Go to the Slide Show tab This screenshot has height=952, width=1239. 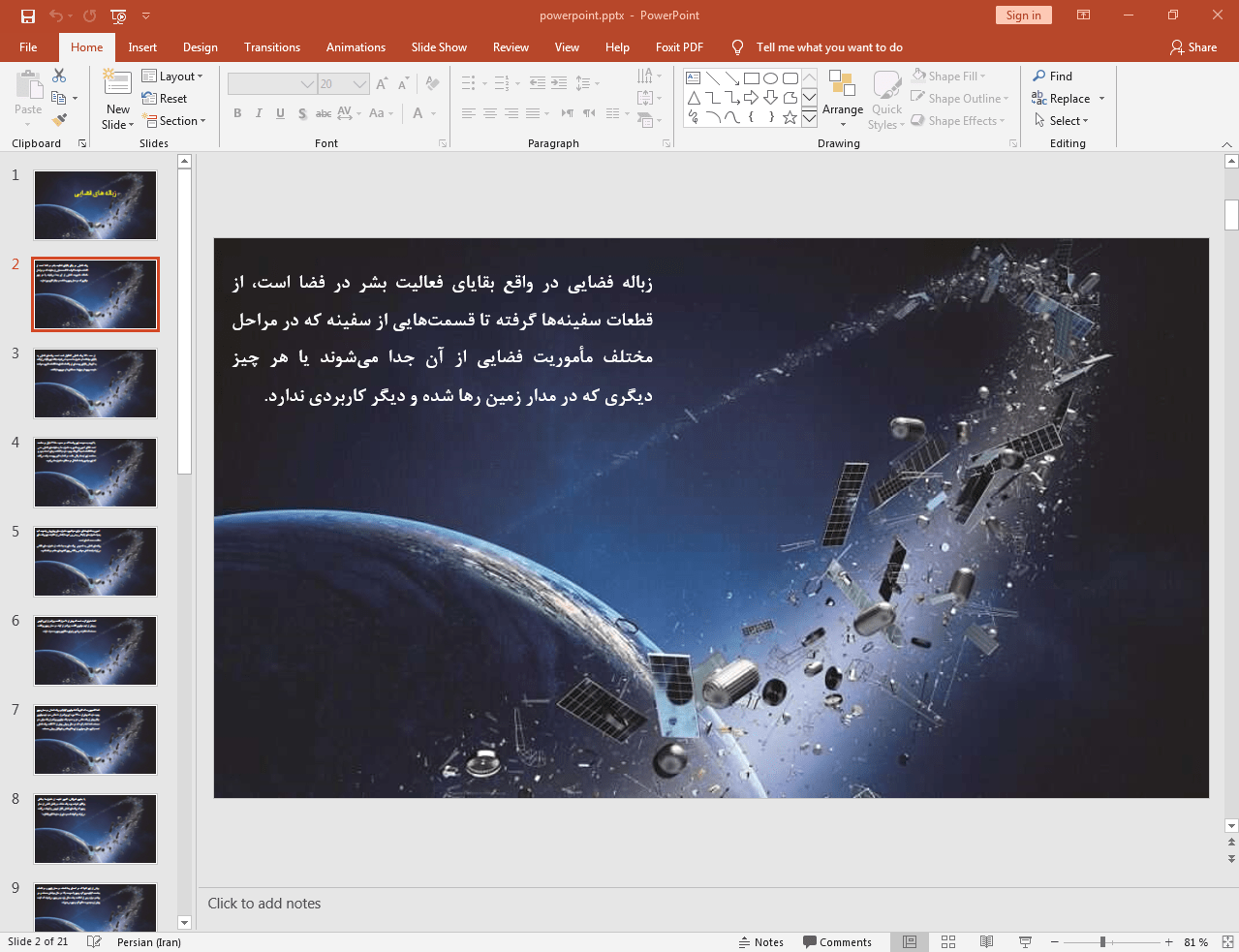pos(439,47)
